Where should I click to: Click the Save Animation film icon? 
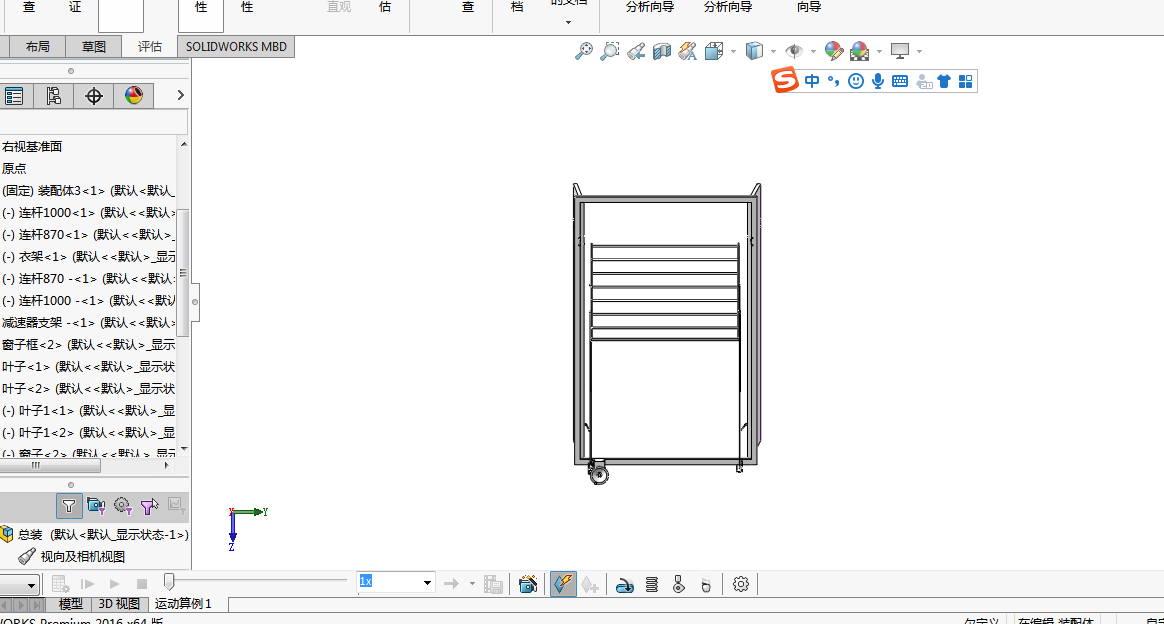click(494, 584)
